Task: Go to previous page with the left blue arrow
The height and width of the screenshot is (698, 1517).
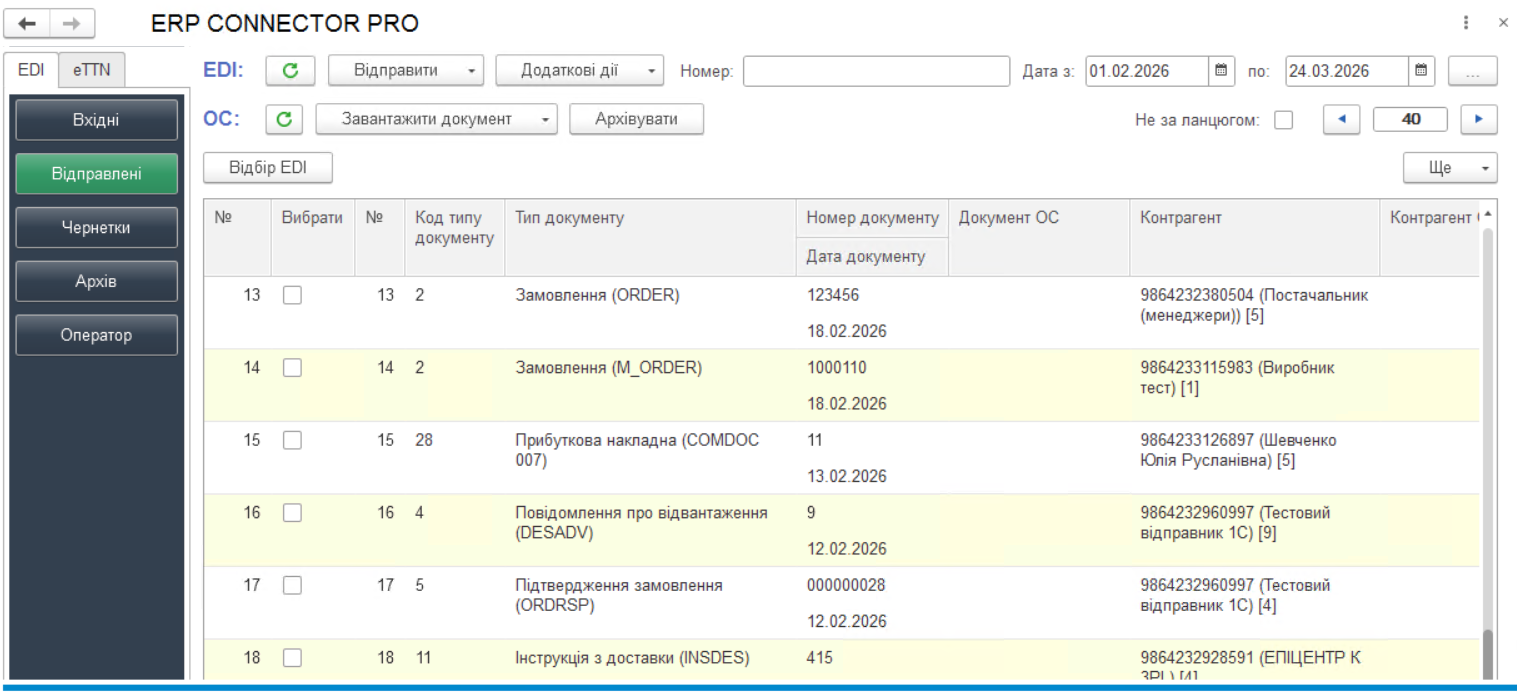Action: pos(1341,119)
